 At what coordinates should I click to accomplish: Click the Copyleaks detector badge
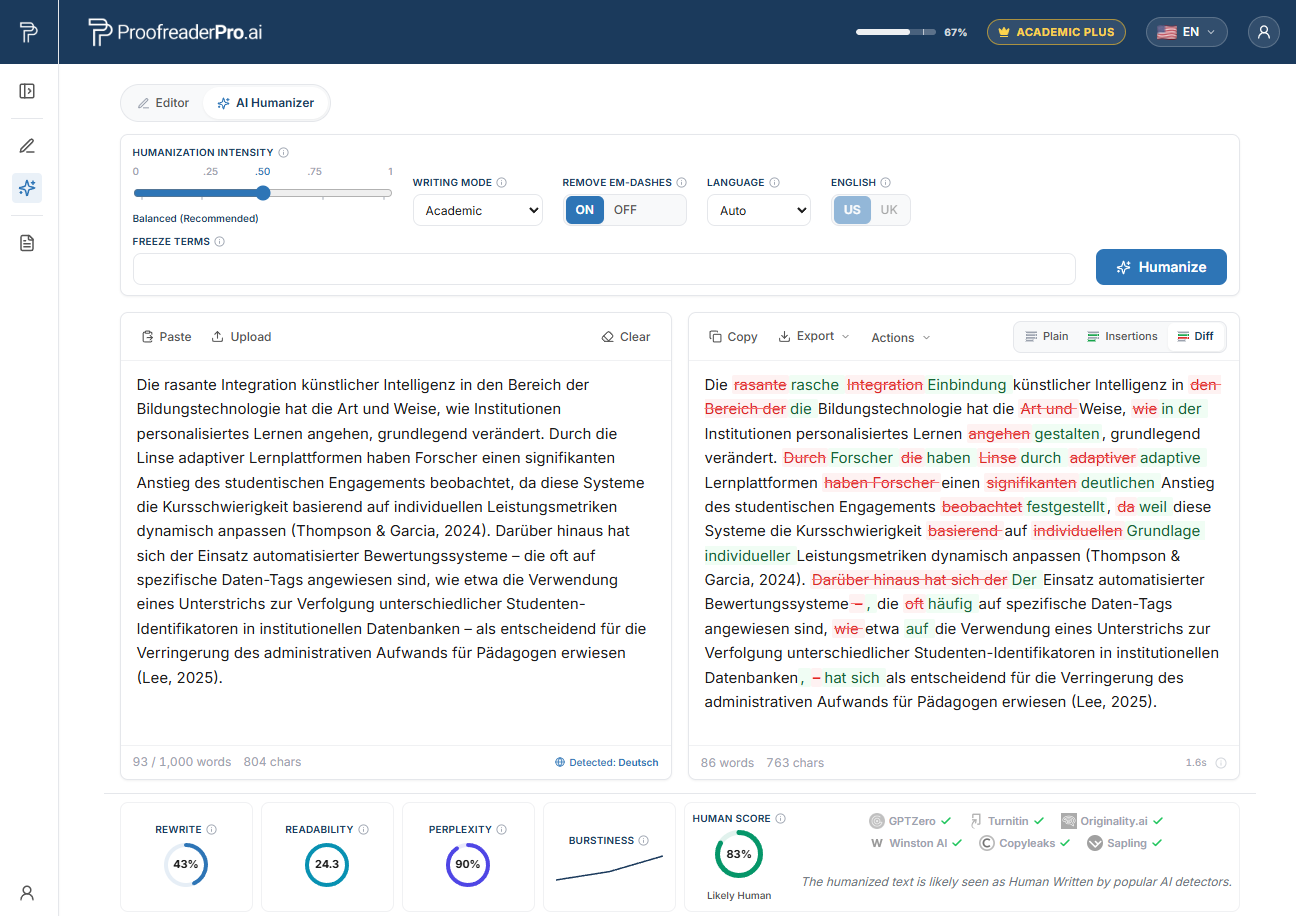(x=1024, y=843)
